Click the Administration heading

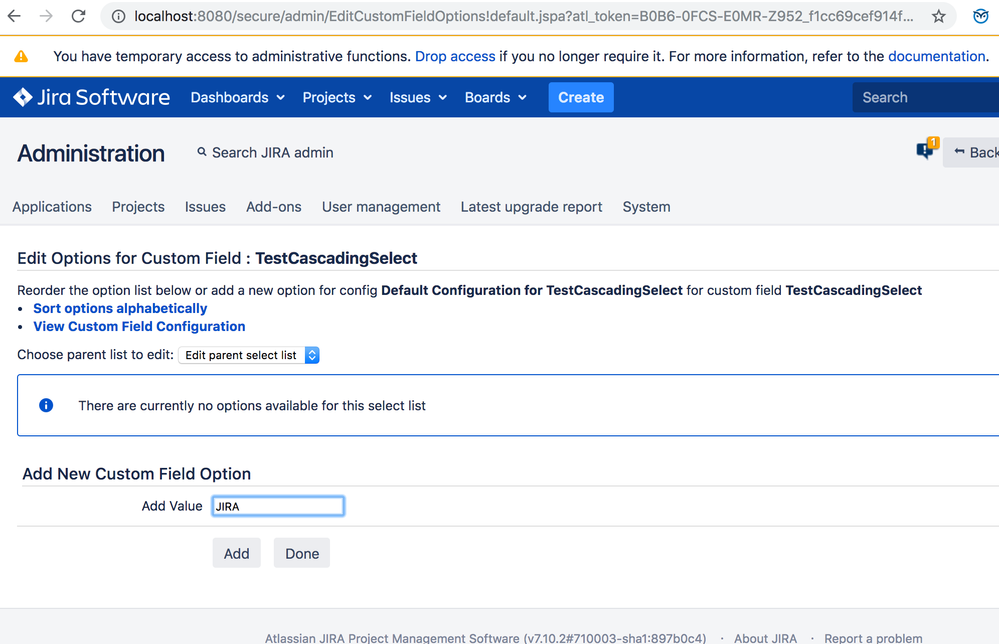[91, 153]
